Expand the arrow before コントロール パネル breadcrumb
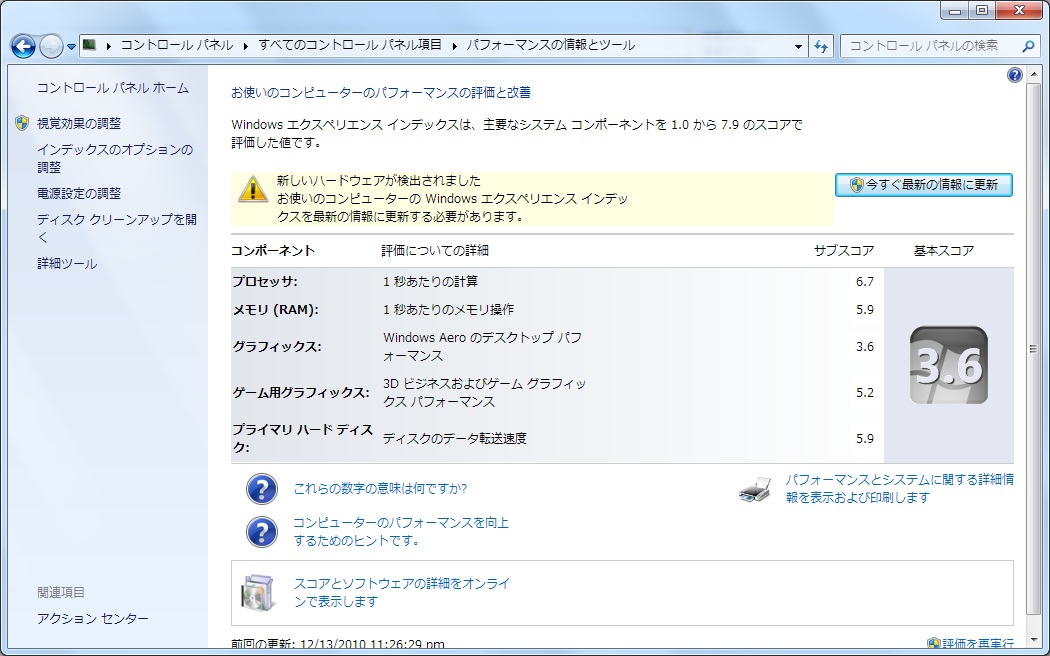The image size is (1050, 656). pyautogui.click(x=108, y=46)
